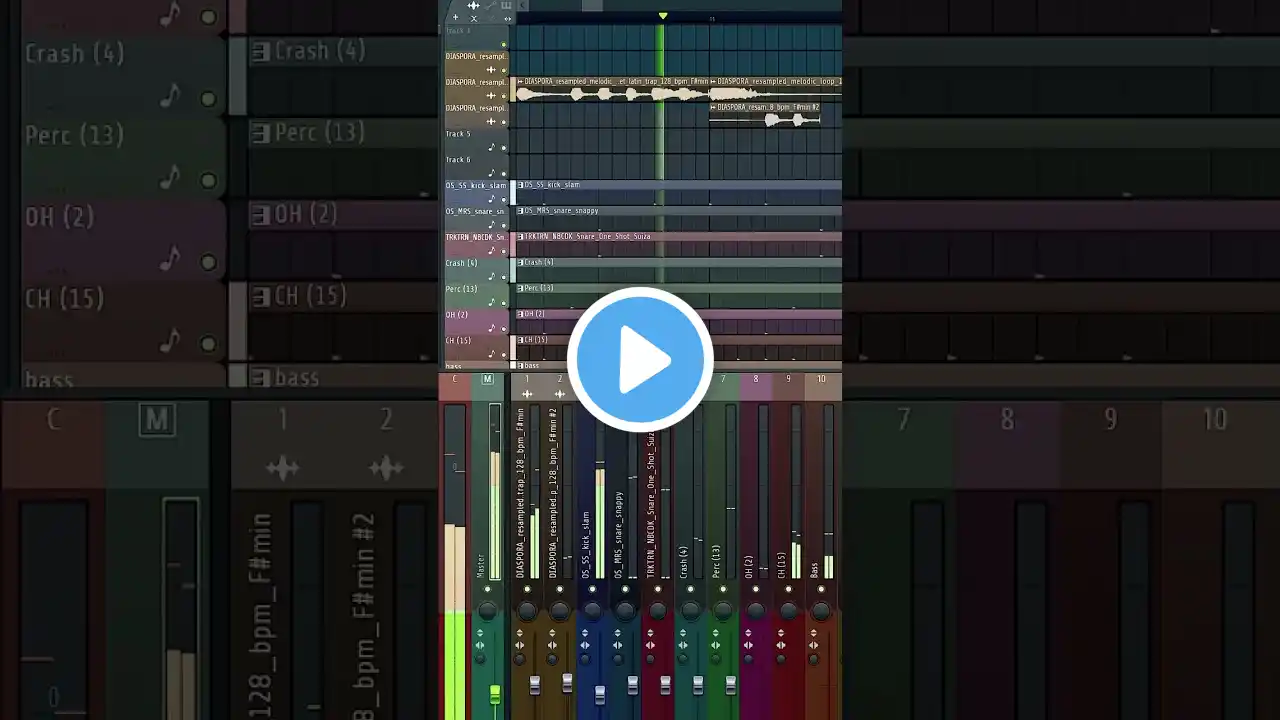Click the X icon above track list
This screenshot has width=1280, height=720.
coord(474,18)
